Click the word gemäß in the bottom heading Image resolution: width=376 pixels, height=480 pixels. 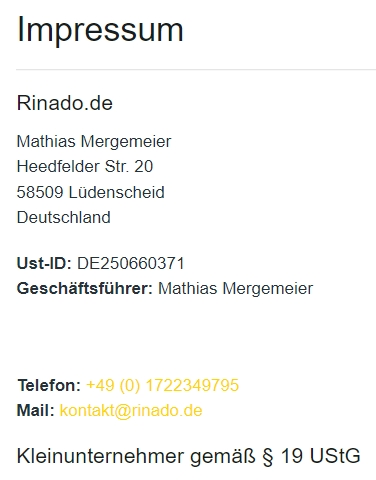pos(223,457)
